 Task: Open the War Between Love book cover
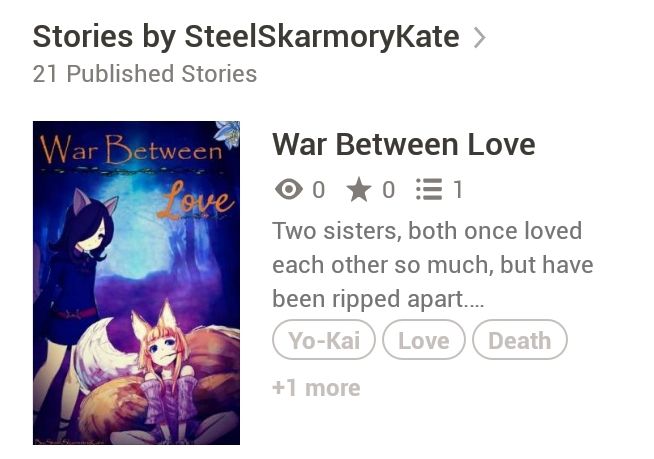tap(136, 283)
